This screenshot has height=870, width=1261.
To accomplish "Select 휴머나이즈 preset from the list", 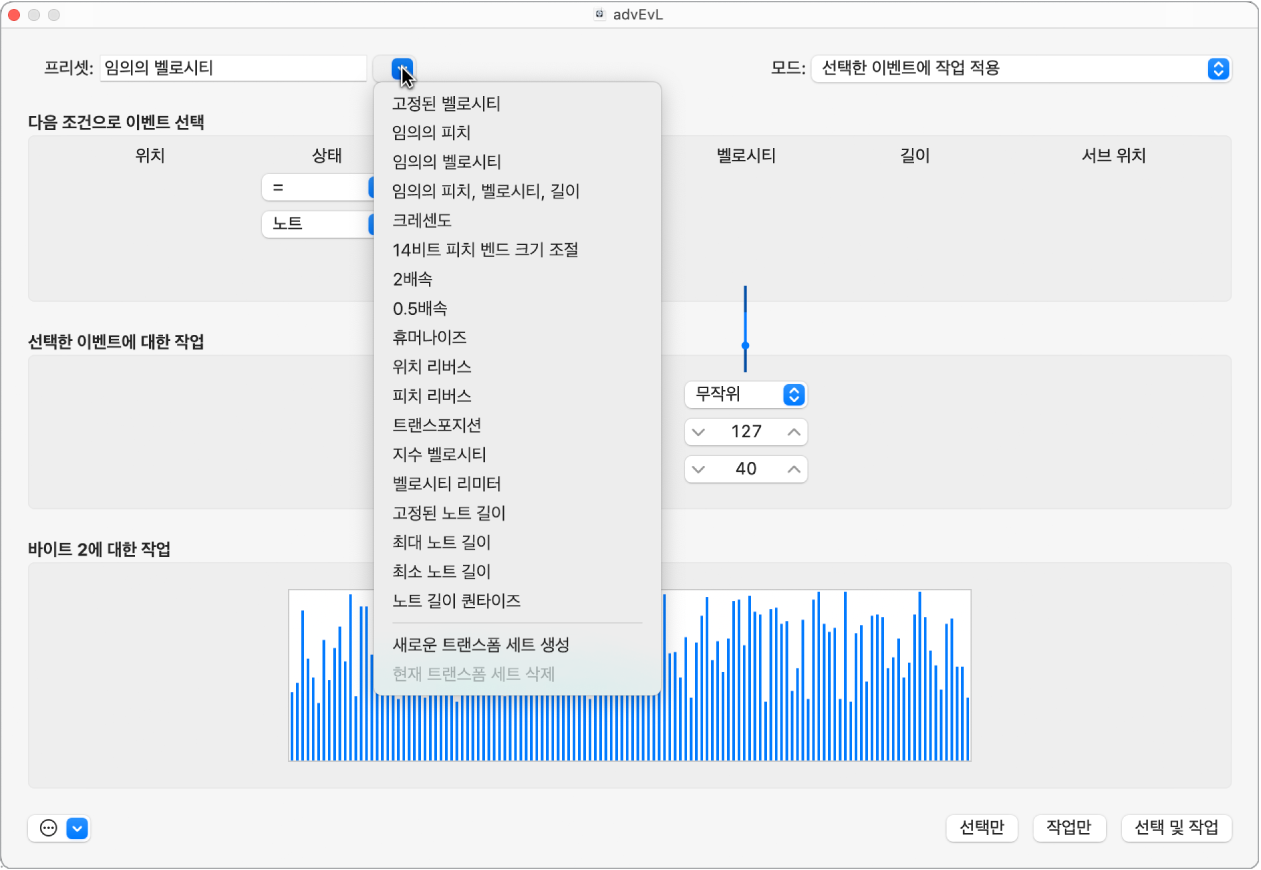I will point(430,337).
